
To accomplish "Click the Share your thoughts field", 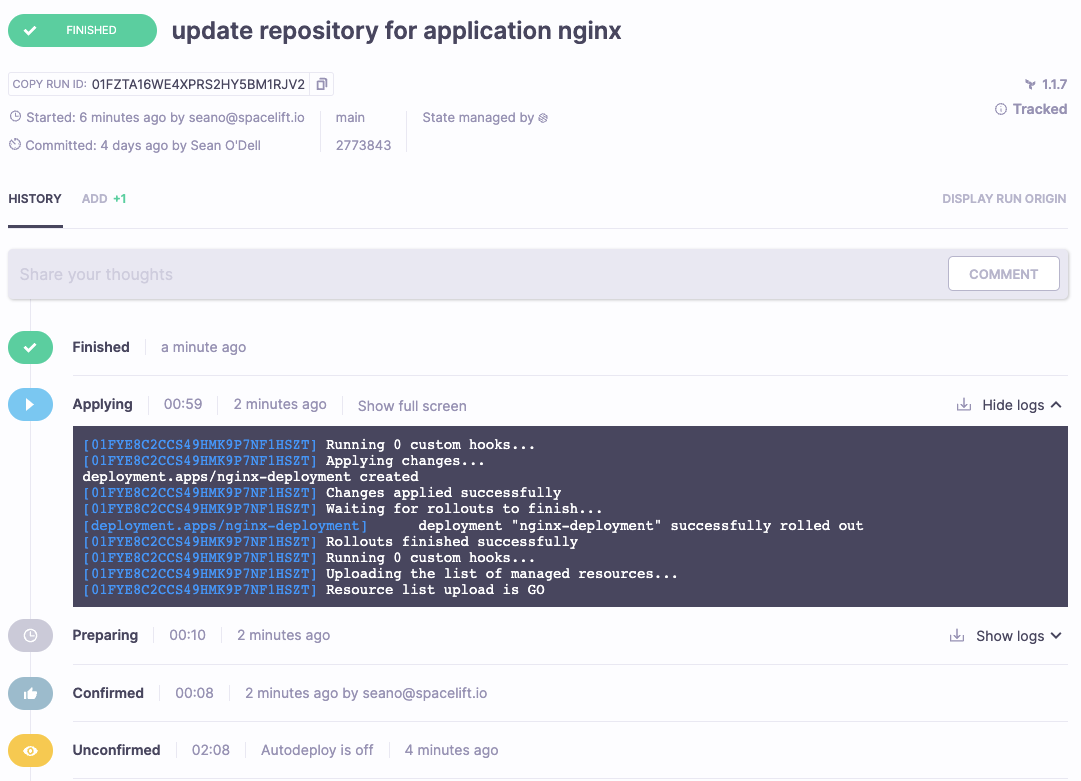I will [x=470, y=274].
